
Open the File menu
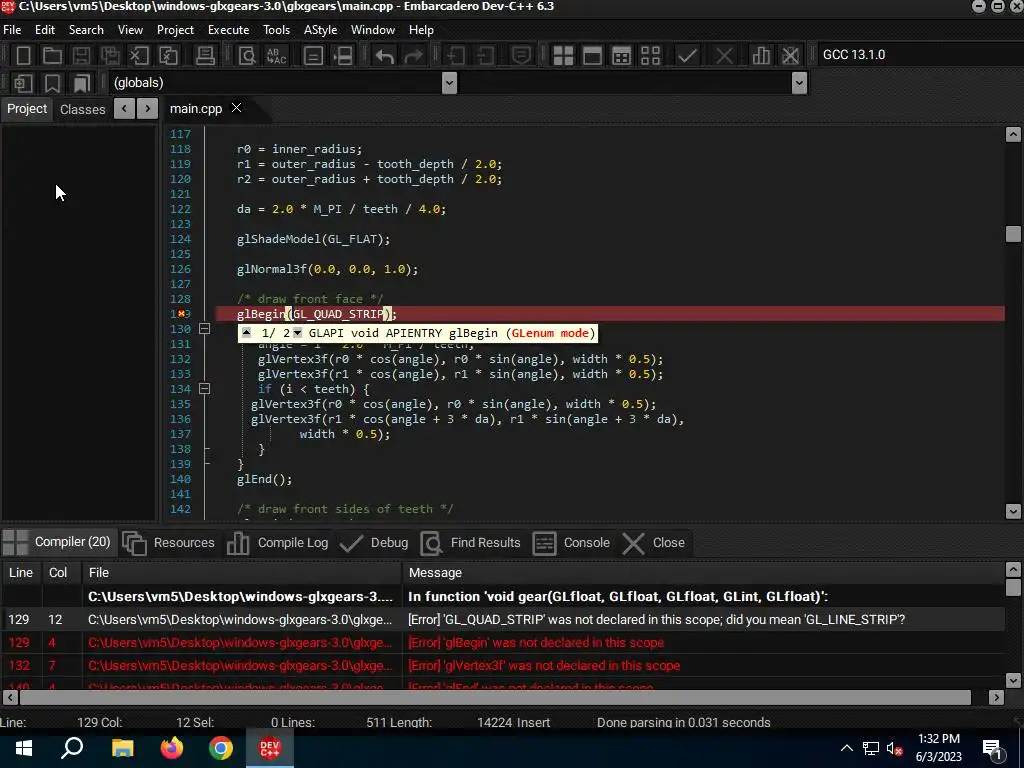pos(12,30)
